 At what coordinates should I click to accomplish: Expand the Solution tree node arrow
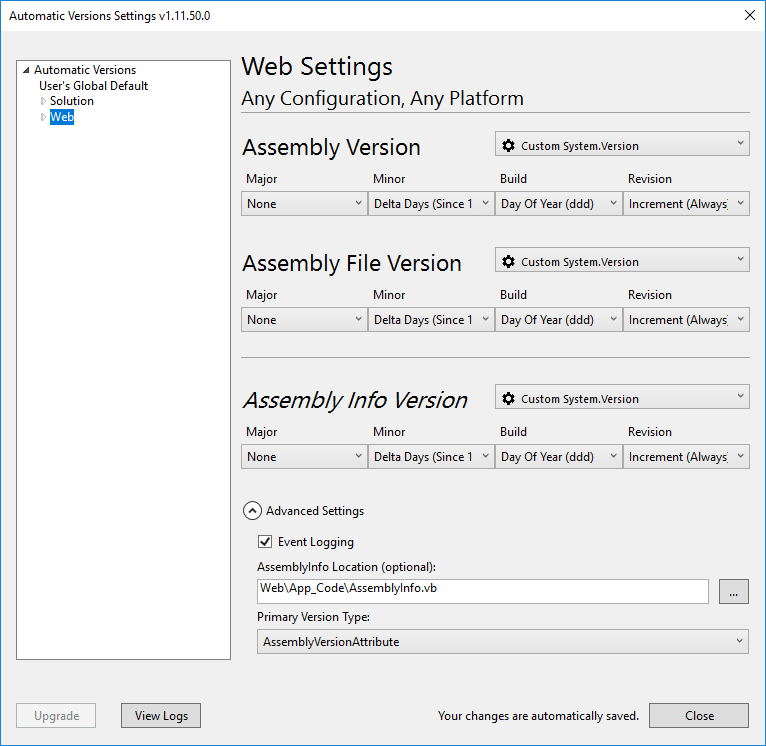click(x=43, y=101)
